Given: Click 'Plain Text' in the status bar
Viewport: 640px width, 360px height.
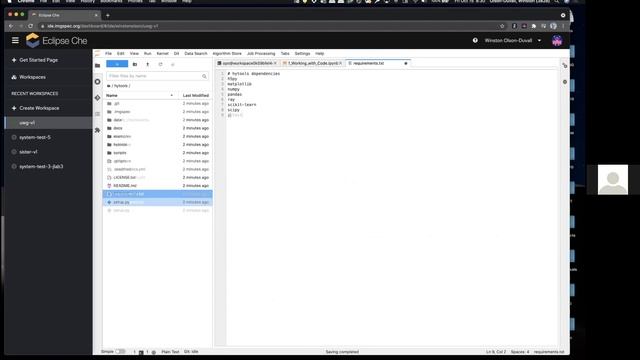Looking at the screenshot, I should point(170,351).
